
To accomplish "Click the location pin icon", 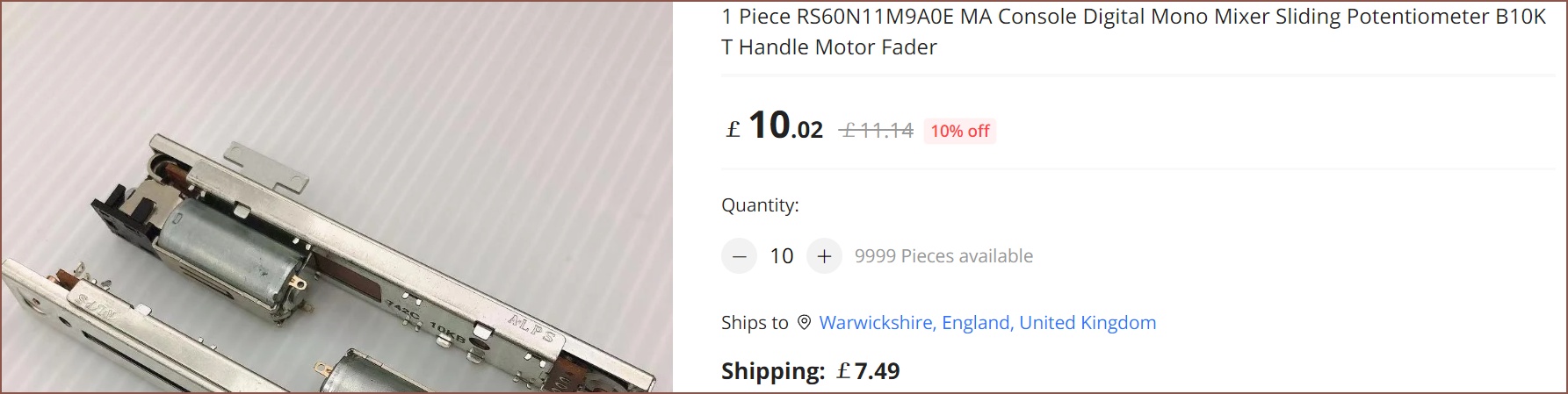I will point(804,323).
